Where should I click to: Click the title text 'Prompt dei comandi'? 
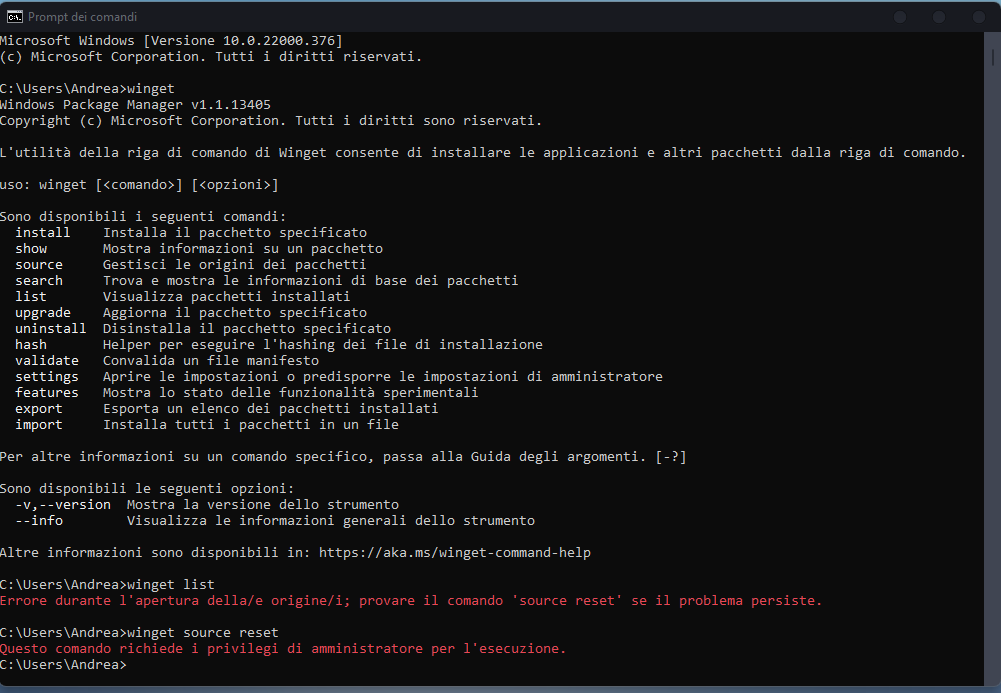tap(82, 17)
